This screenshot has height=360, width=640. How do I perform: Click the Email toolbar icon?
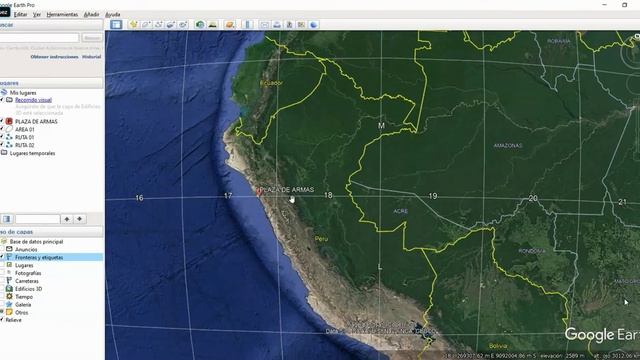tap(264, 24)
